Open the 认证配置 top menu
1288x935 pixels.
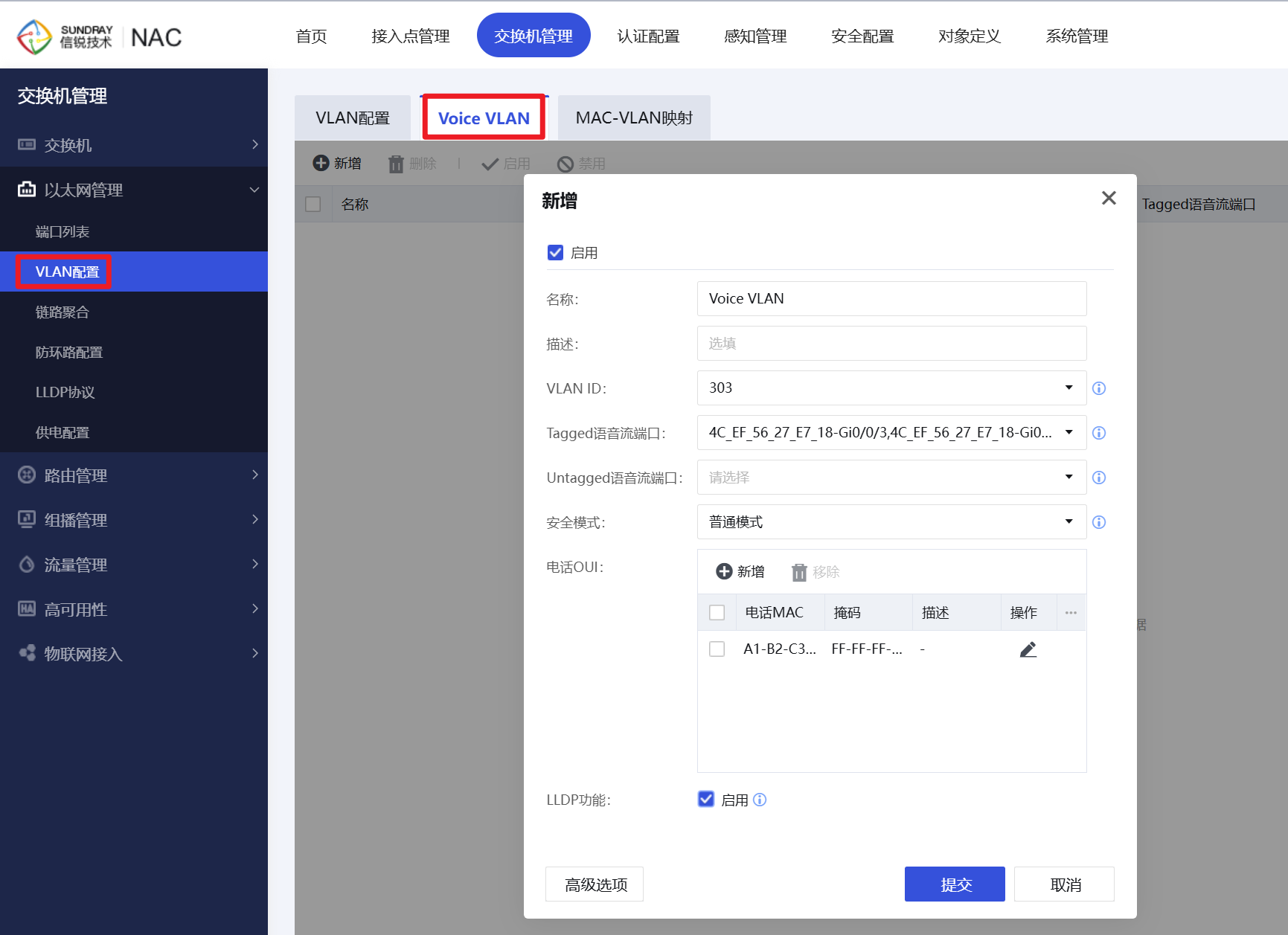pyautogui.click(x=648, y=36)
